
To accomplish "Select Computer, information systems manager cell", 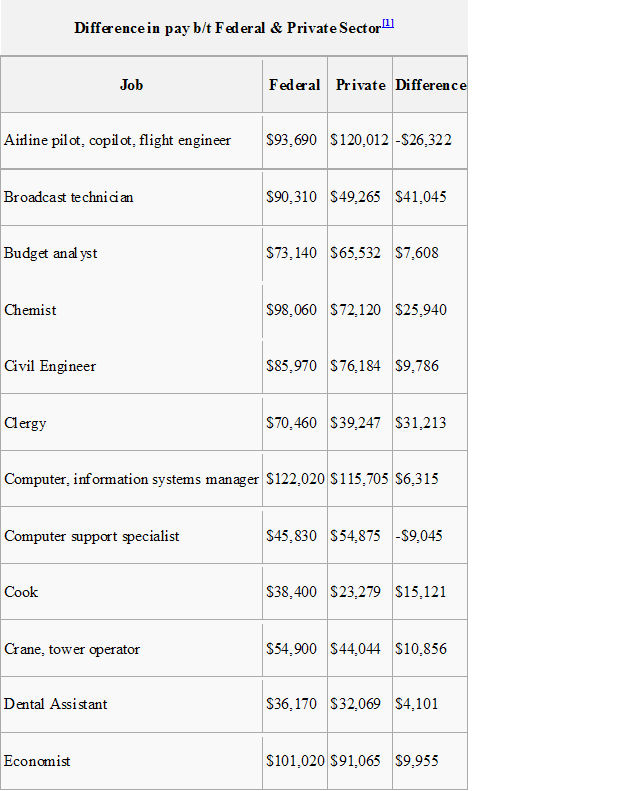I will (131, 479).
